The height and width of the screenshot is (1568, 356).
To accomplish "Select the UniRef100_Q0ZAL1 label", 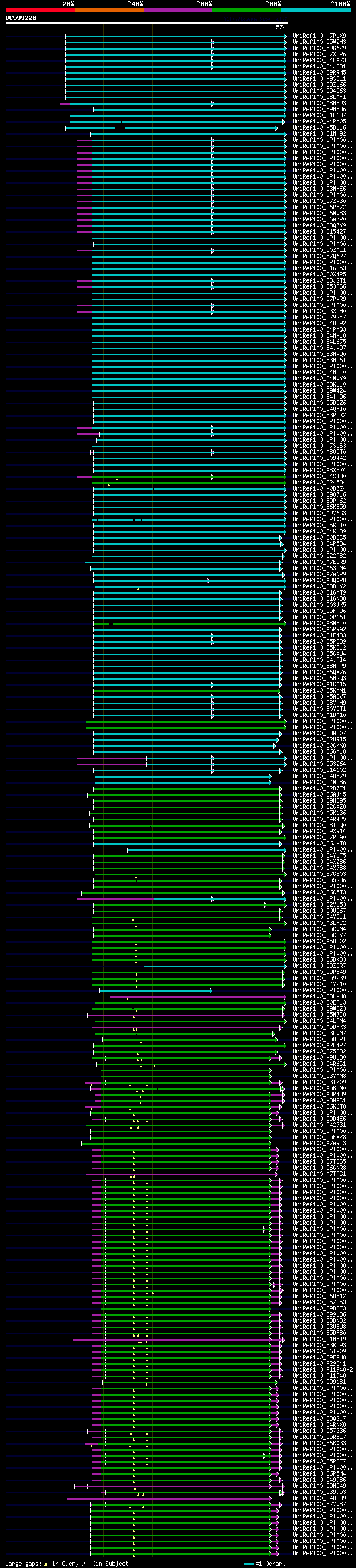I will [319, 250].
